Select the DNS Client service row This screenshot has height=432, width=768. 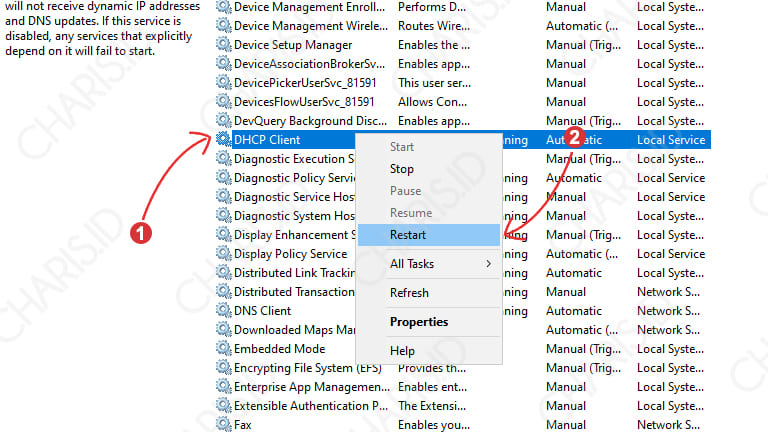pyautogui.click(x=263, y=311)
